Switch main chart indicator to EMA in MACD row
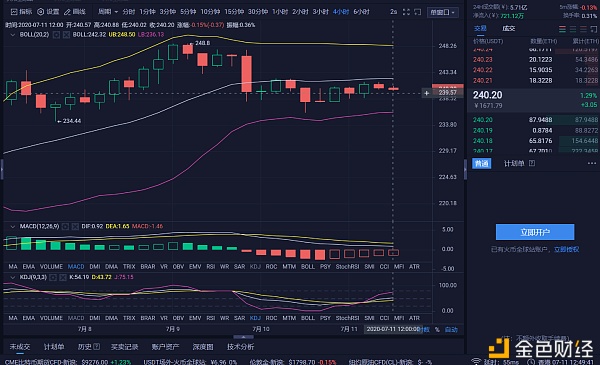 pos(28,267)
